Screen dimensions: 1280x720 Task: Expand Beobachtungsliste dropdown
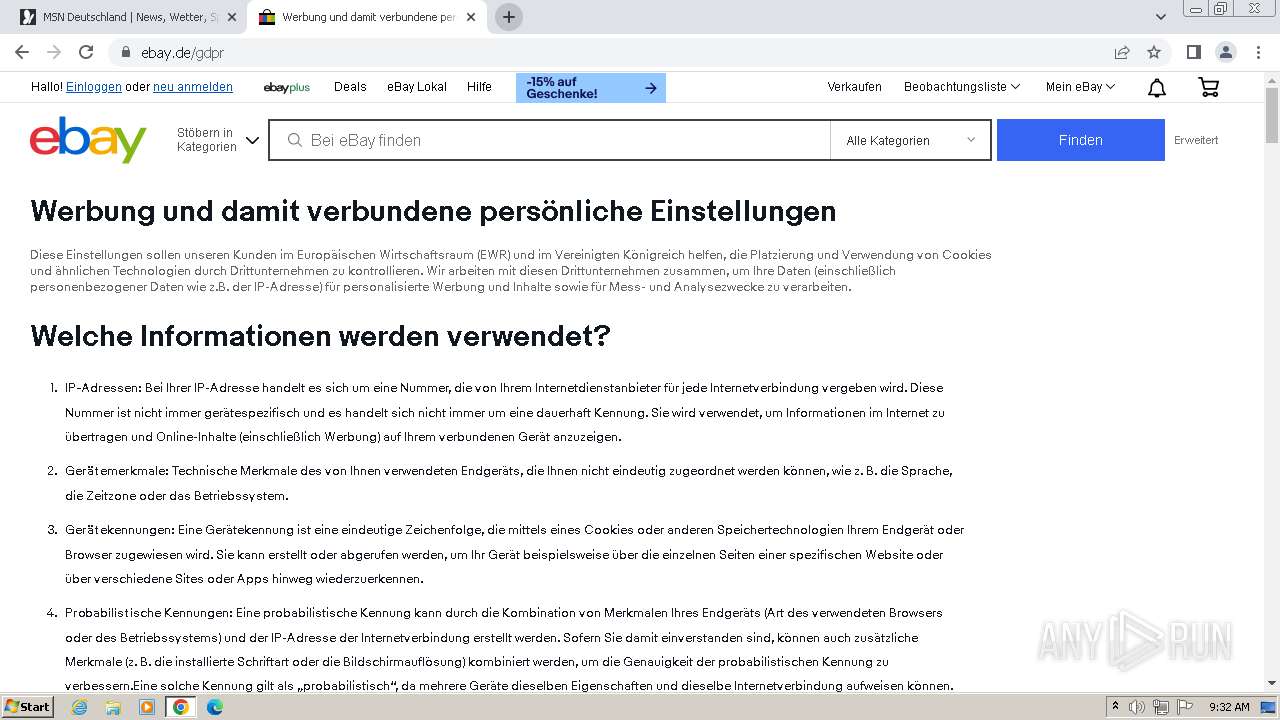[962, 87]
